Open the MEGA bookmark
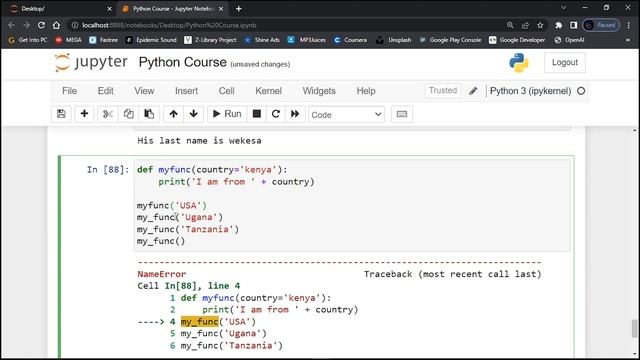The width and height of the screenshot is (640, 360). [x=69, y=40]
